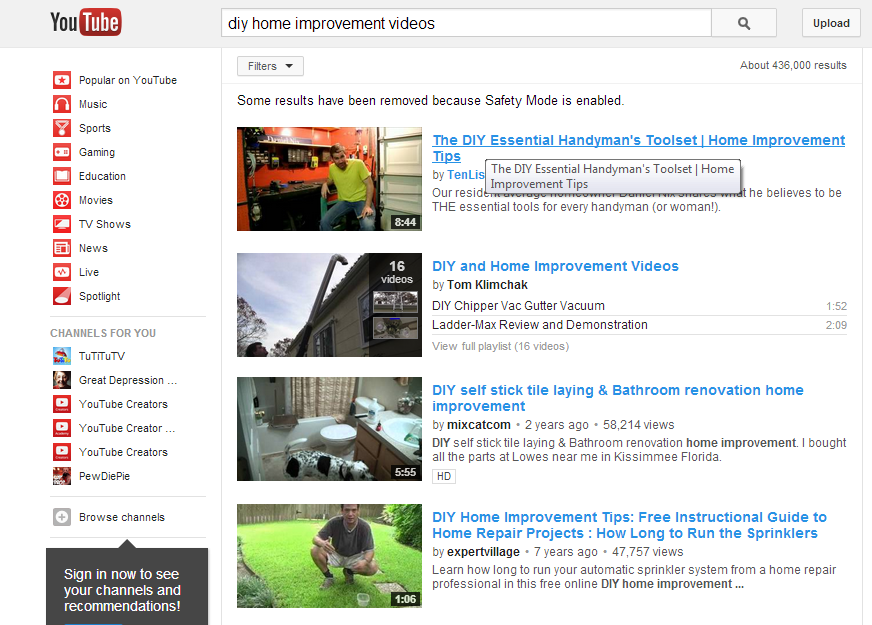Click the Upload button

pyautogui.click(x=831, y=23)
